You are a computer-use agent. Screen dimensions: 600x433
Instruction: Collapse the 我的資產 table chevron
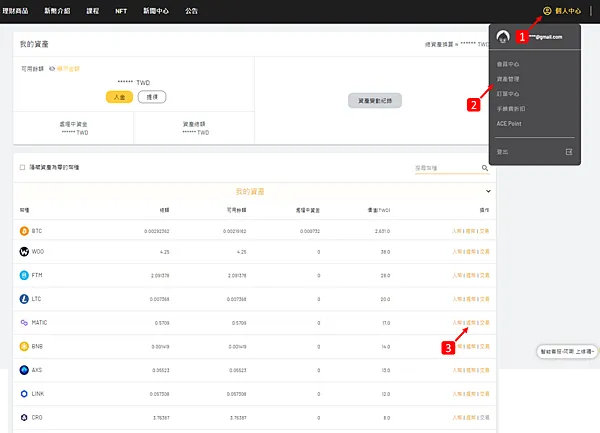click(x=488, y=191)
